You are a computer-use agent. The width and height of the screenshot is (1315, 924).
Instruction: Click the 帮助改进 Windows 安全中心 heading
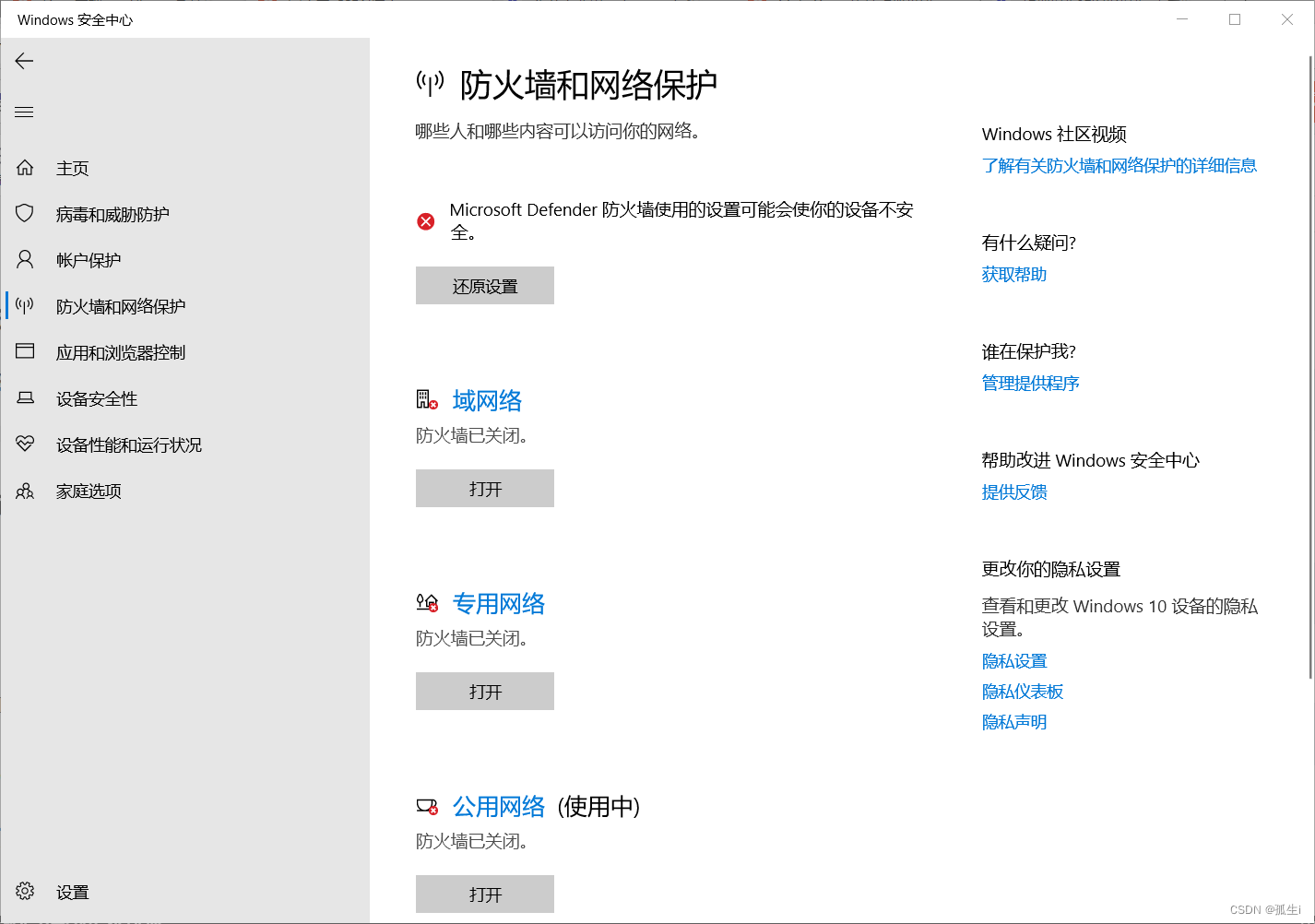click(x=1091, y=460)
